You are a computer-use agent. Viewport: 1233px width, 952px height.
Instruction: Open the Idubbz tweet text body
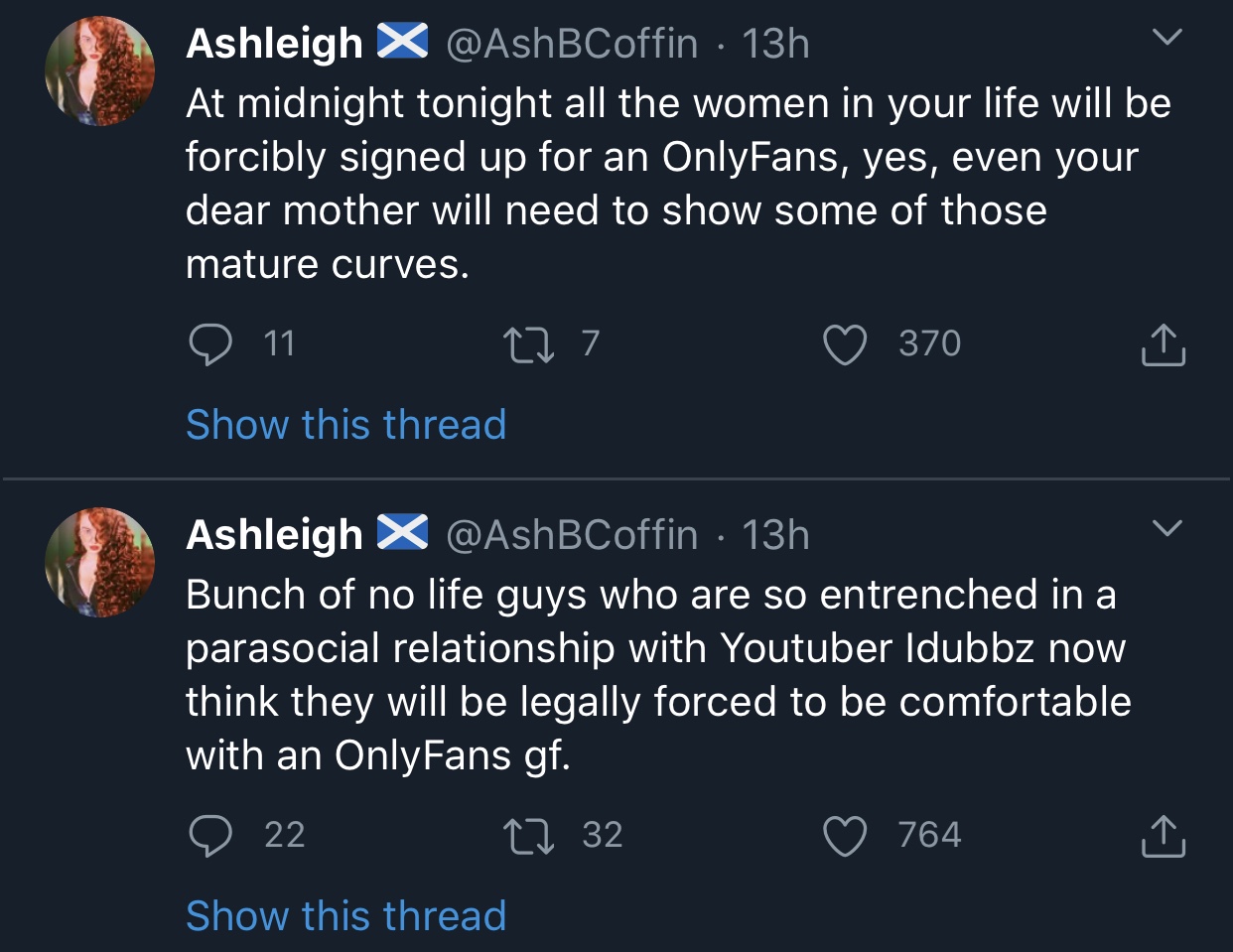658,675
